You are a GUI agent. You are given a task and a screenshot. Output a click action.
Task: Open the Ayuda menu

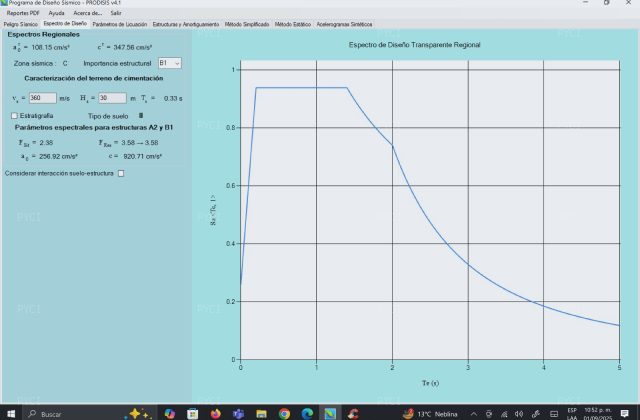point(56,13)
